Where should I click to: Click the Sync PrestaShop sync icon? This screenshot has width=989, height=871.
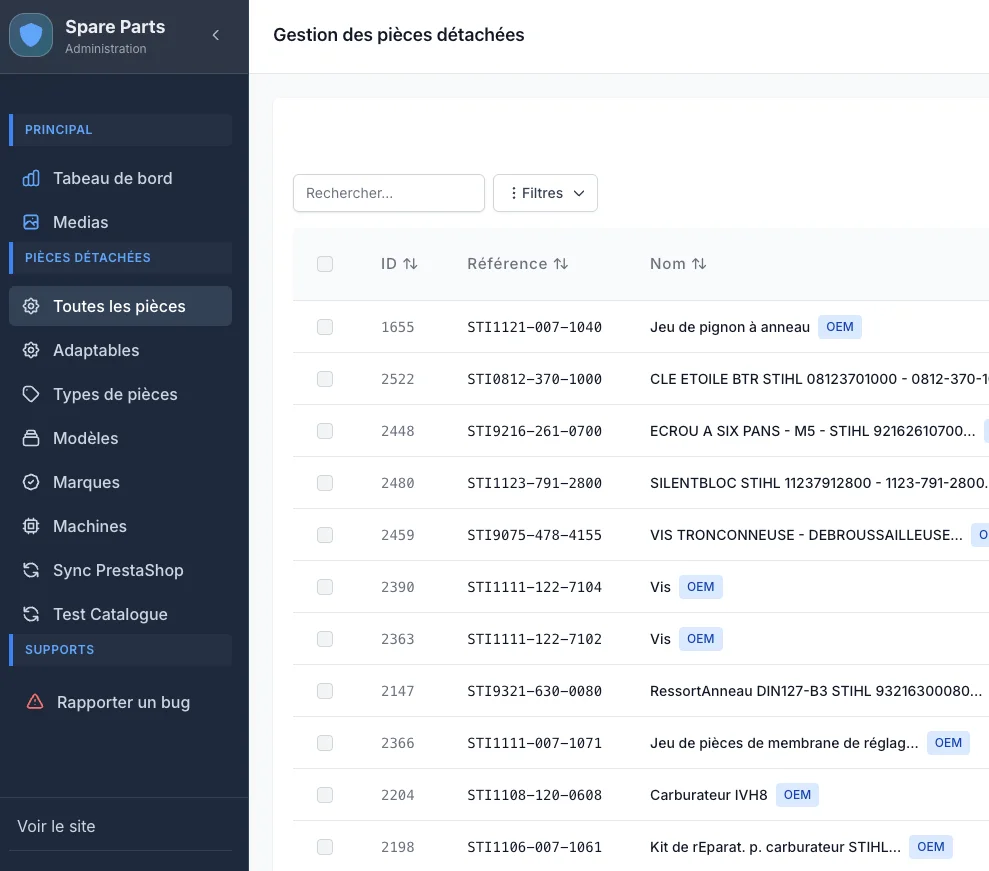31,570
